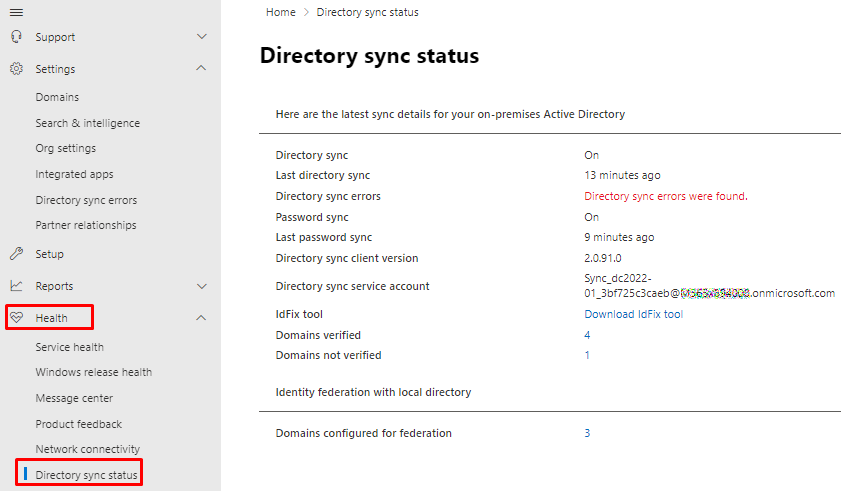Open Org settings page

pos(66,148)
